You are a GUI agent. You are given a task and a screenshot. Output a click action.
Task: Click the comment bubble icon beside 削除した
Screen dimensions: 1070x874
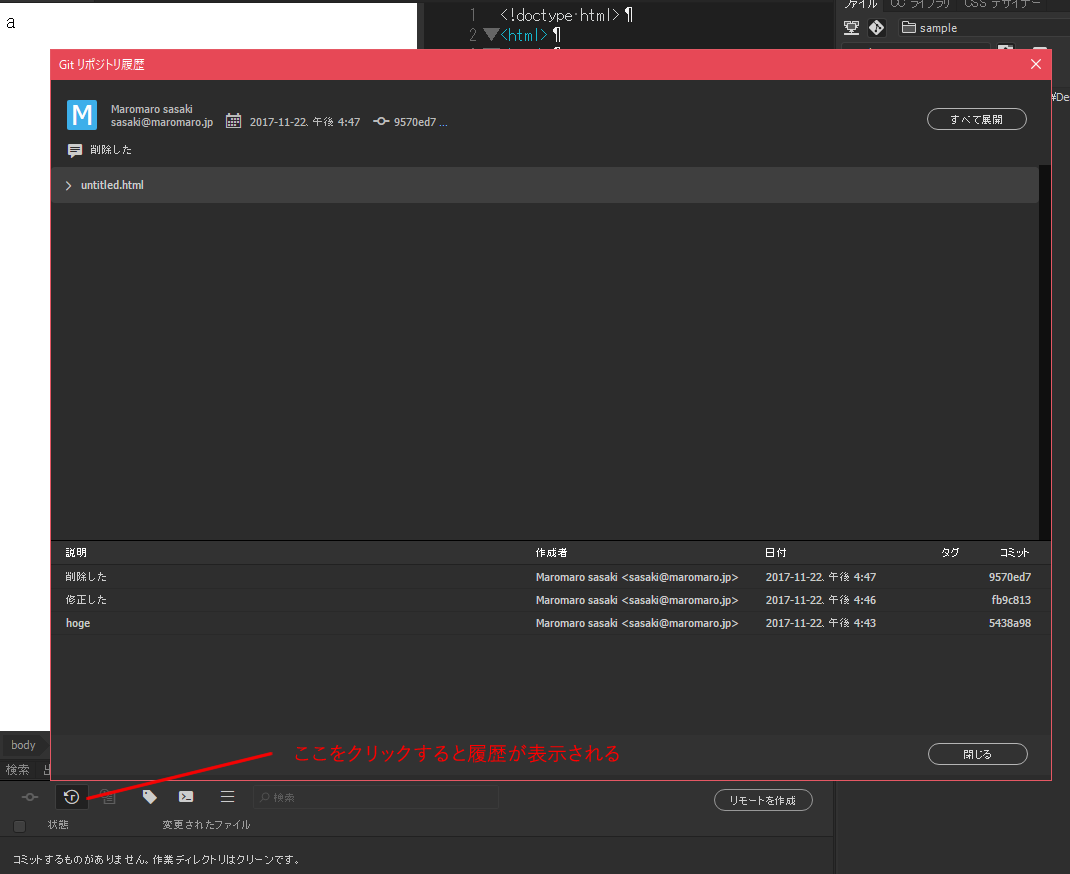coord(75,150)
